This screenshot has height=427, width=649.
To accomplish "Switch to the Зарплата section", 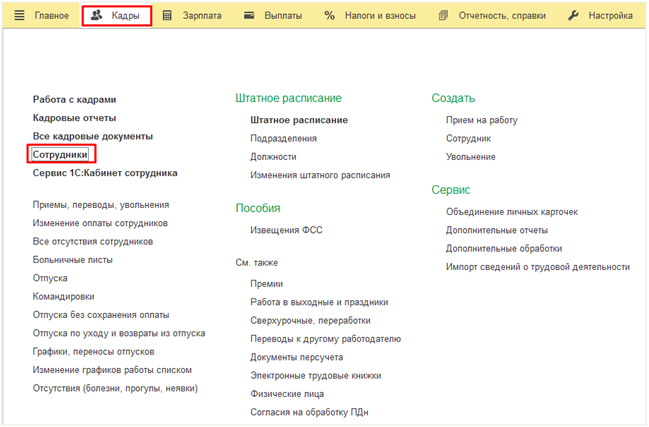I will click(x=201, y=16).
